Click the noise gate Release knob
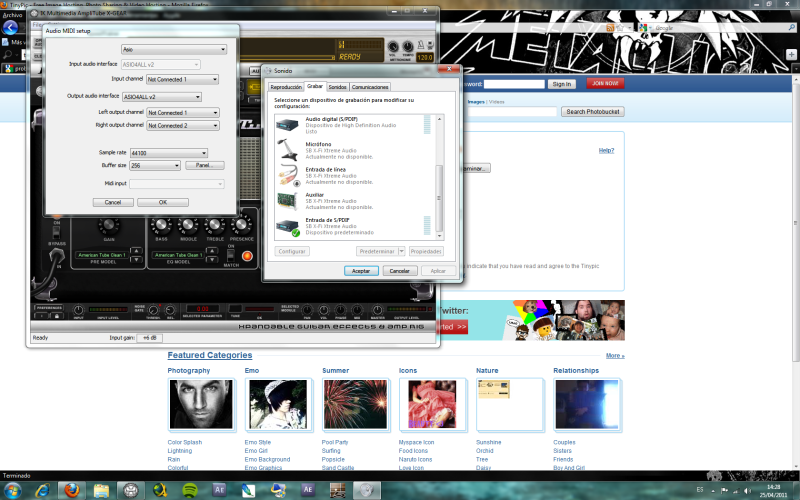Viewport: 800px width, 500px height. (170, 310)
